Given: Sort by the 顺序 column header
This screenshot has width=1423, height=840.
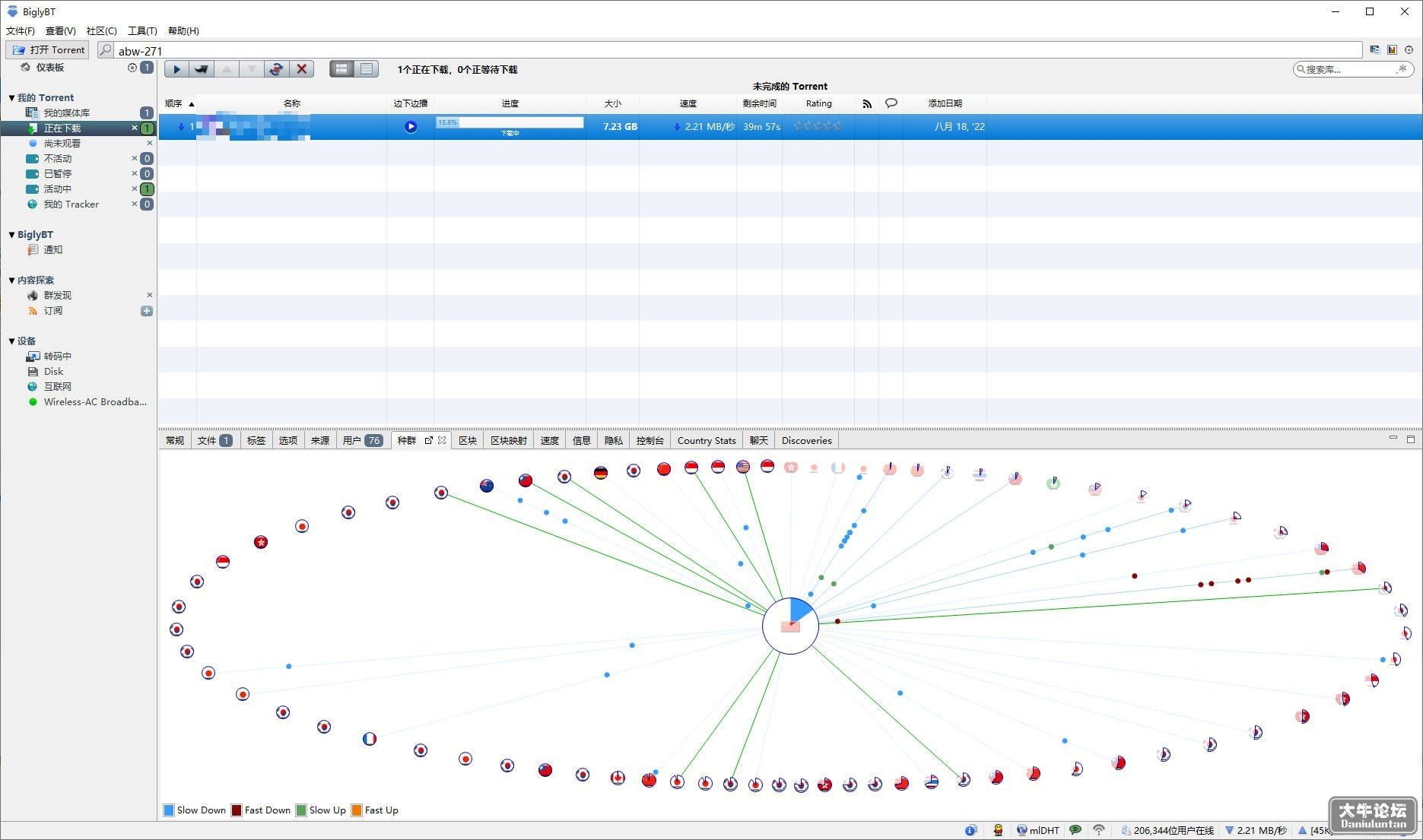Looking at the screenshot, I should pyautogui.click(x=178, y=103).
